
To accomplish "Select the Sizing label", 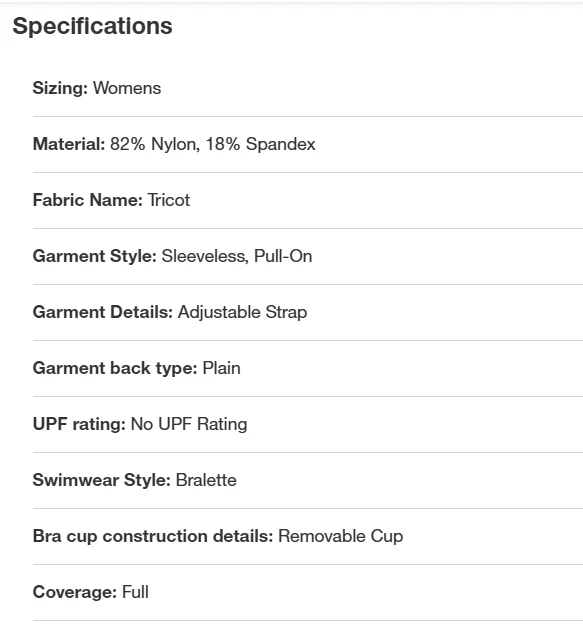I will tap(60, 88).
